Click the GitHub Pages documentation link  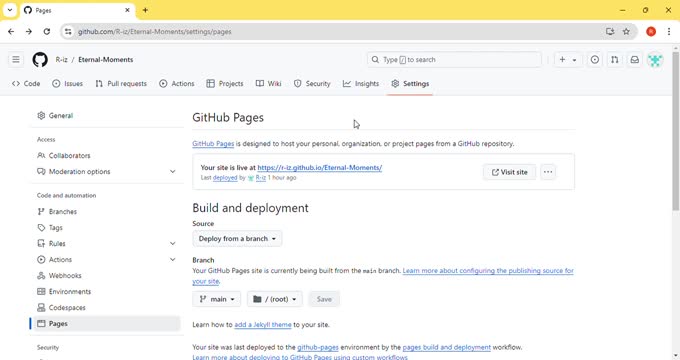[x=213, y=144]
